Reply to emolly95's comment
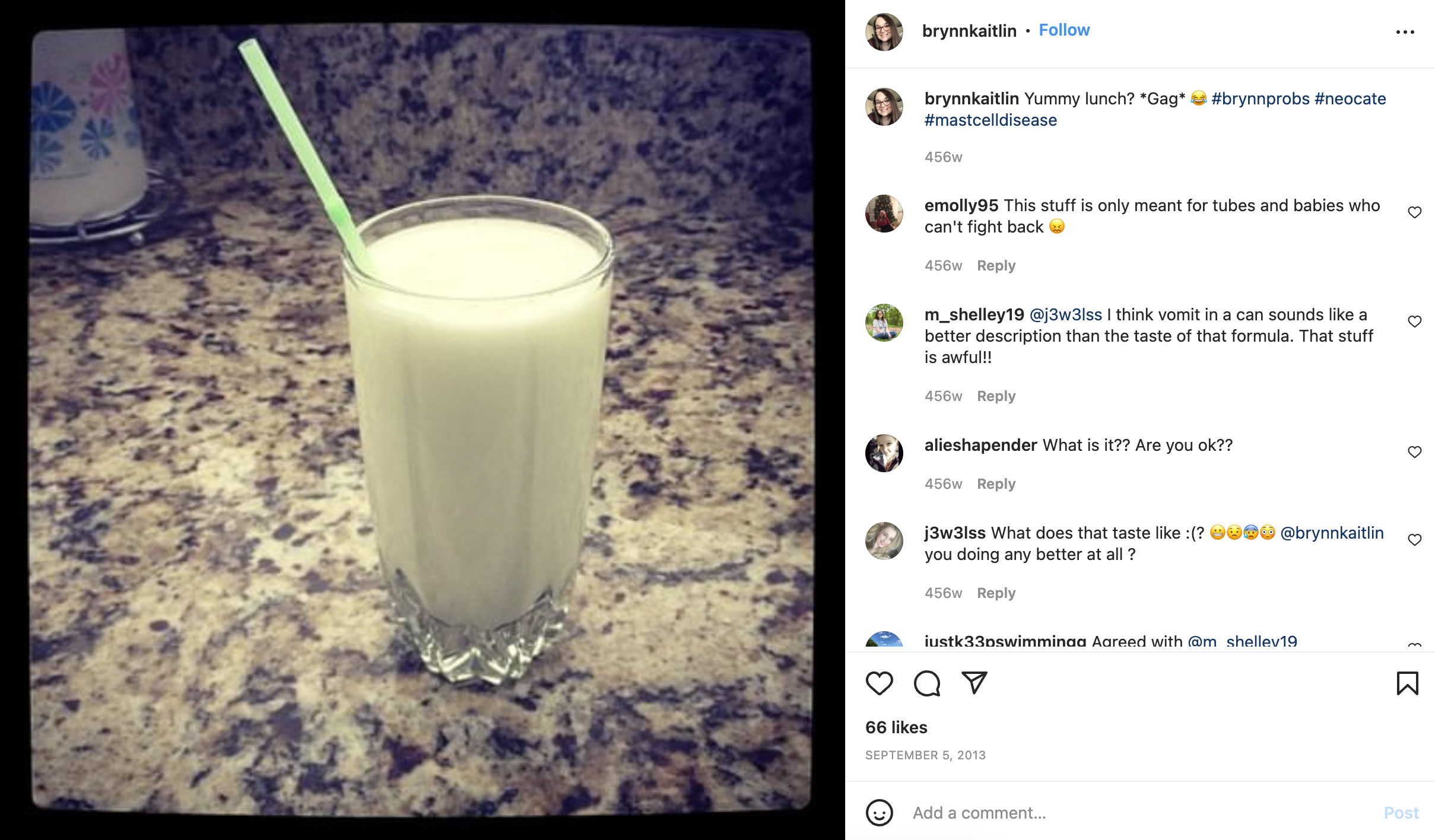1435x840 pixels. coord(996,266)
